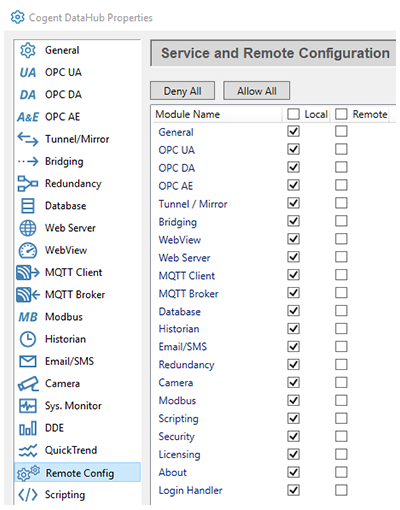Click the Deny All button
400x510 pixels.
tap(182, 91)
